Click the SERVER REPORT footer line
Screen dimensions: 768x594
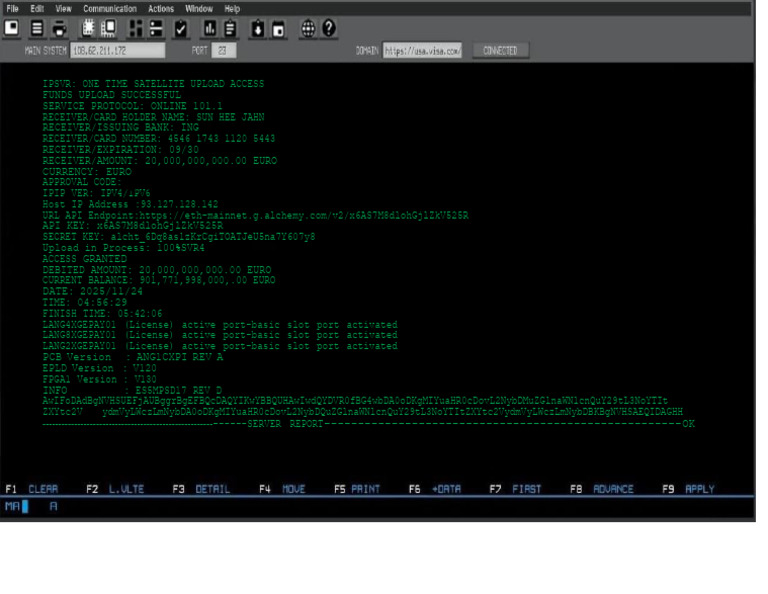point(368,424)
